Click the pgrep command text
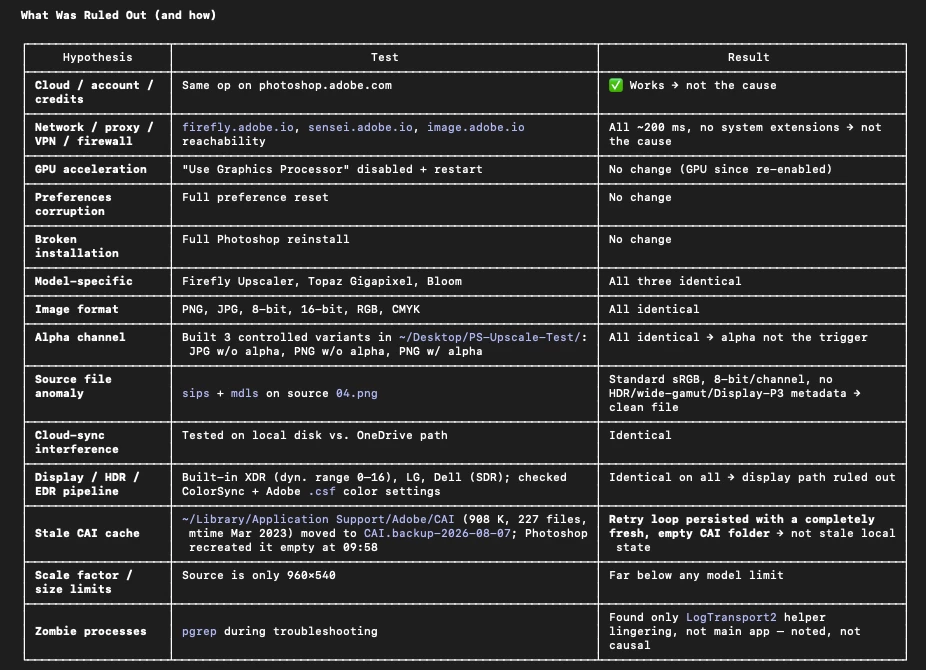The image size is (926, 670). pyautogui.click(x=199, y=631)
